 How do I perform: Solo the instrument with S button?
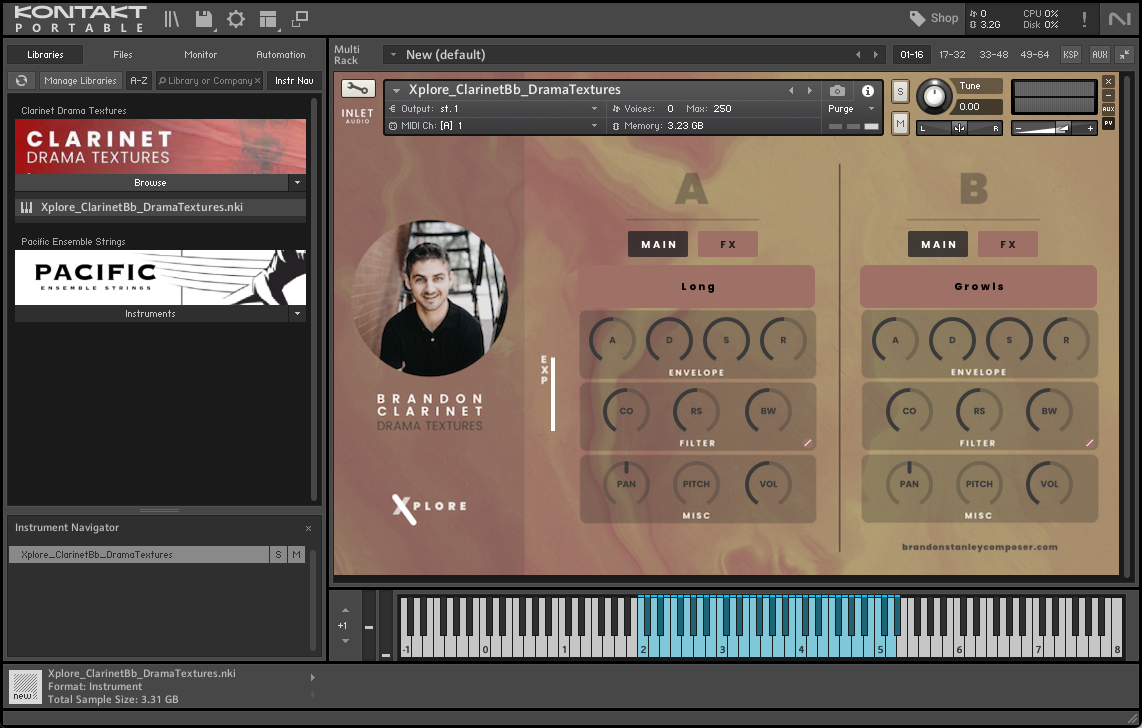point(900,91)
